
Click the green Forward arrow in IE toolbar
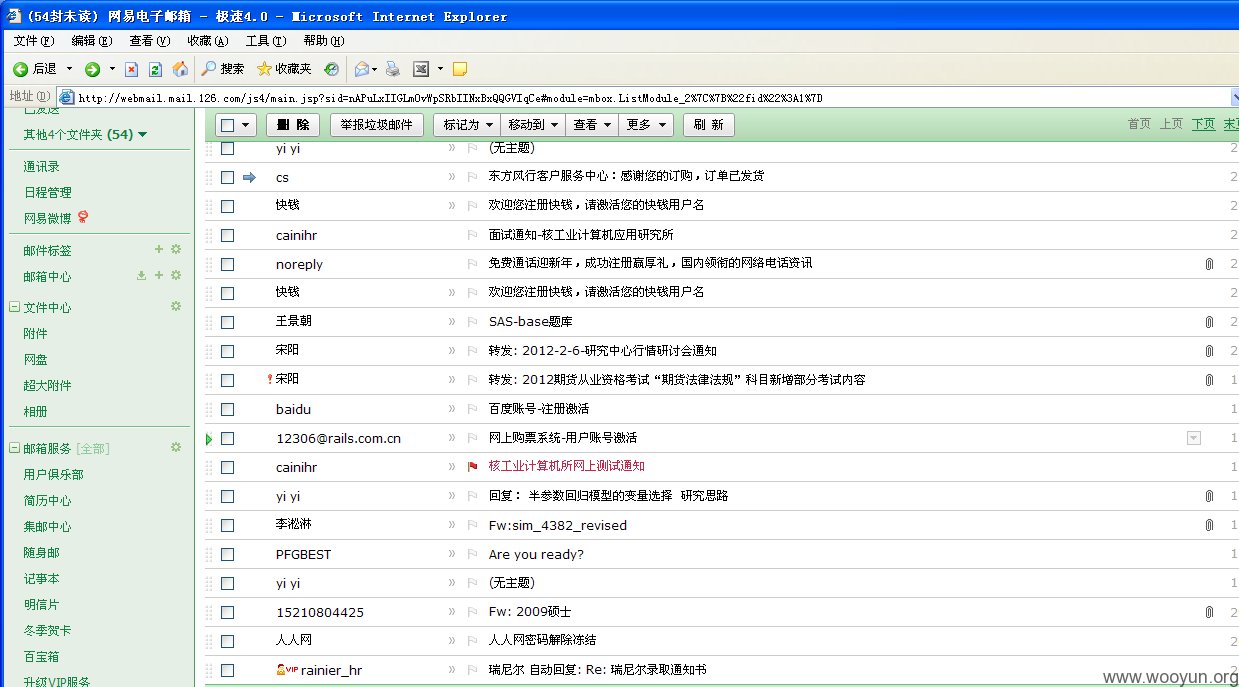(x=92, y=69)
